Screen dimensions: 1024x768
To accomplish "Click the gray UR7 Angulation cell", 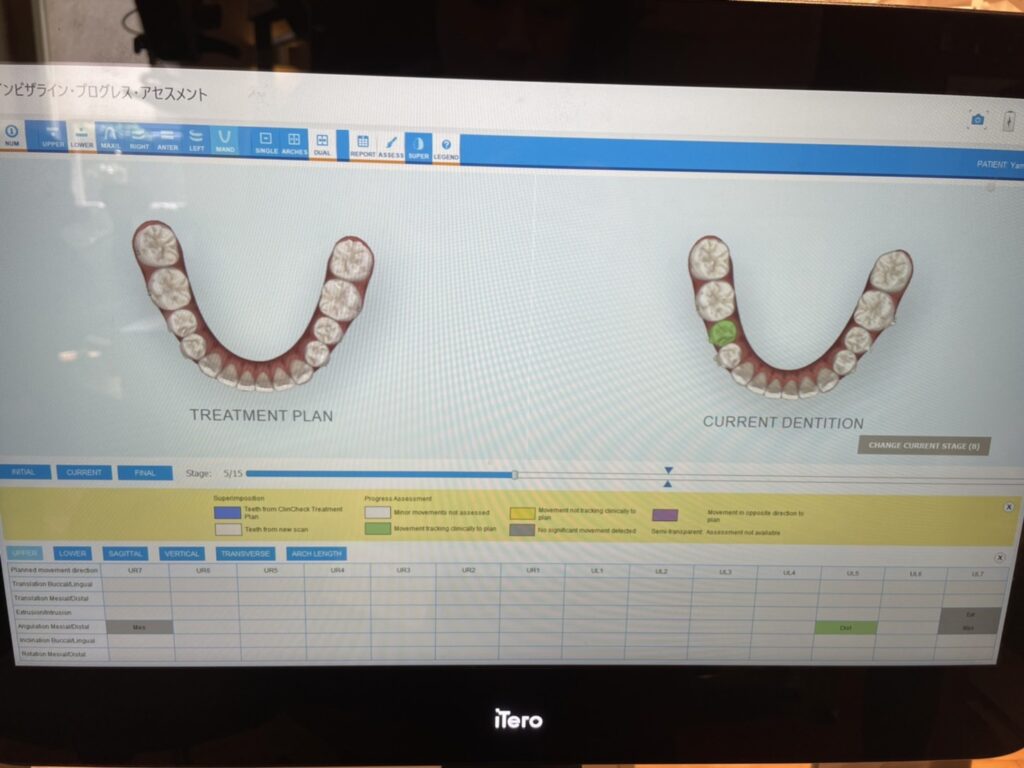I will click(x=139, y=627).
